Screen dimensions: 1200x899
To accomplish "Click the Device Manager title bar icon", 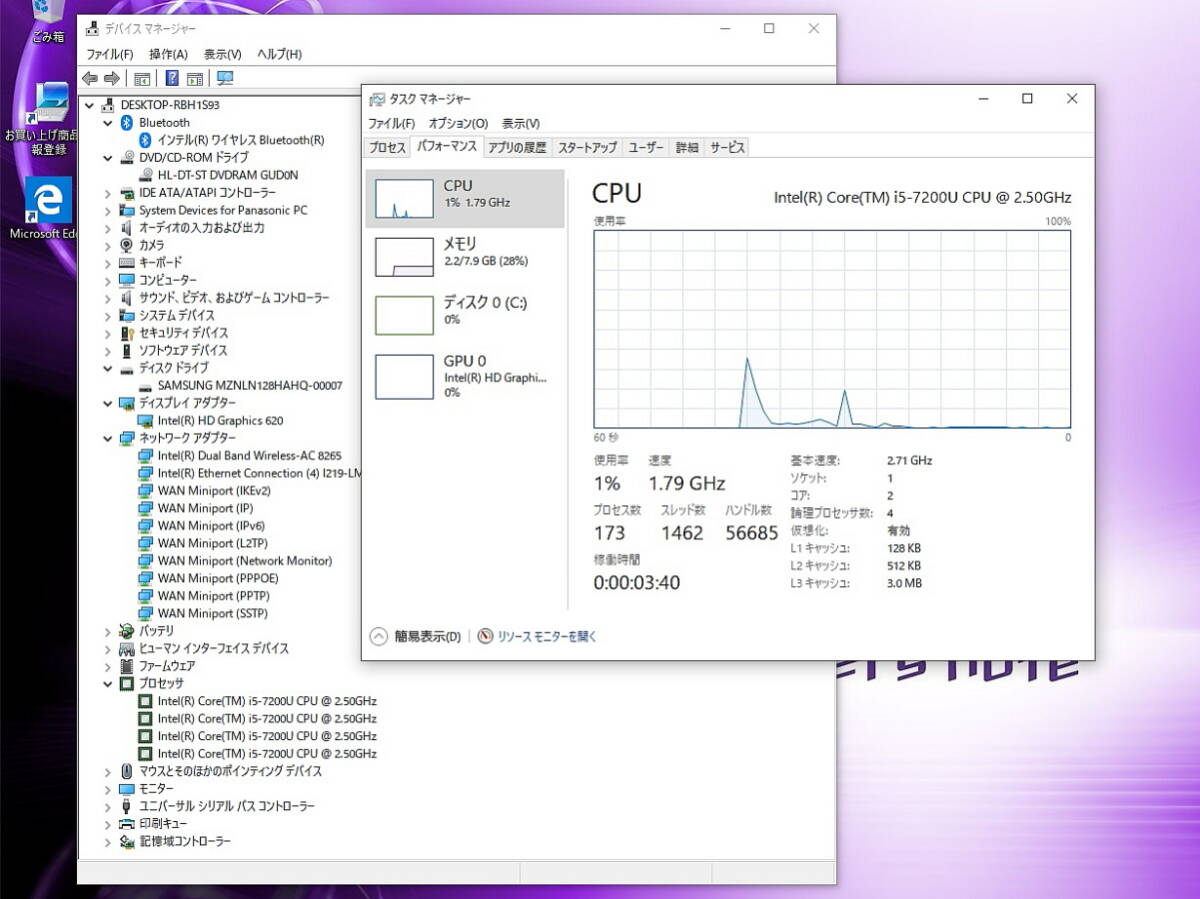I will [x=92, y=29].
